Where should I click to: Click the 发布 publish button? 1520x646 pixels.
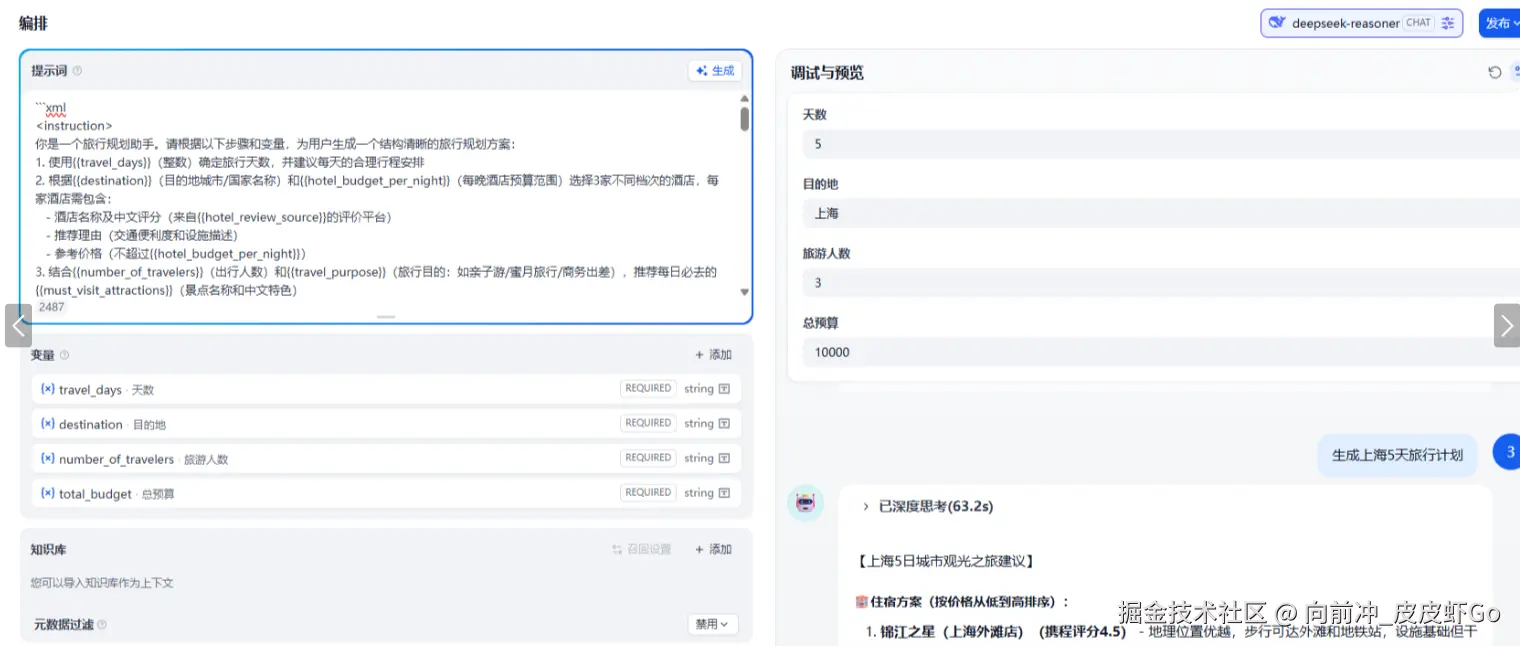(1500, 23)
